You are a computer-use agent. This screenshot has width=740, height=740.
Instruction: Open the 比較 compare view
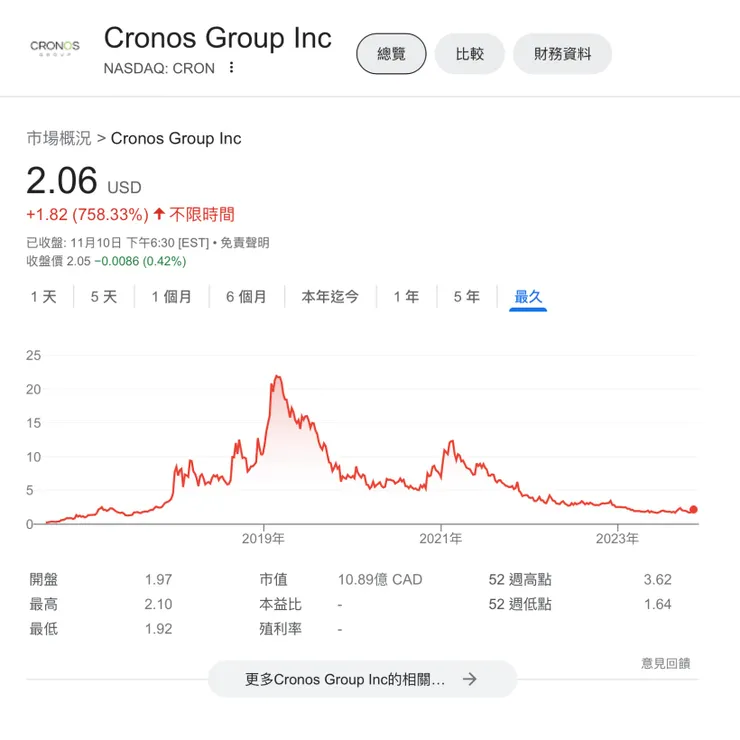[470, 53]
